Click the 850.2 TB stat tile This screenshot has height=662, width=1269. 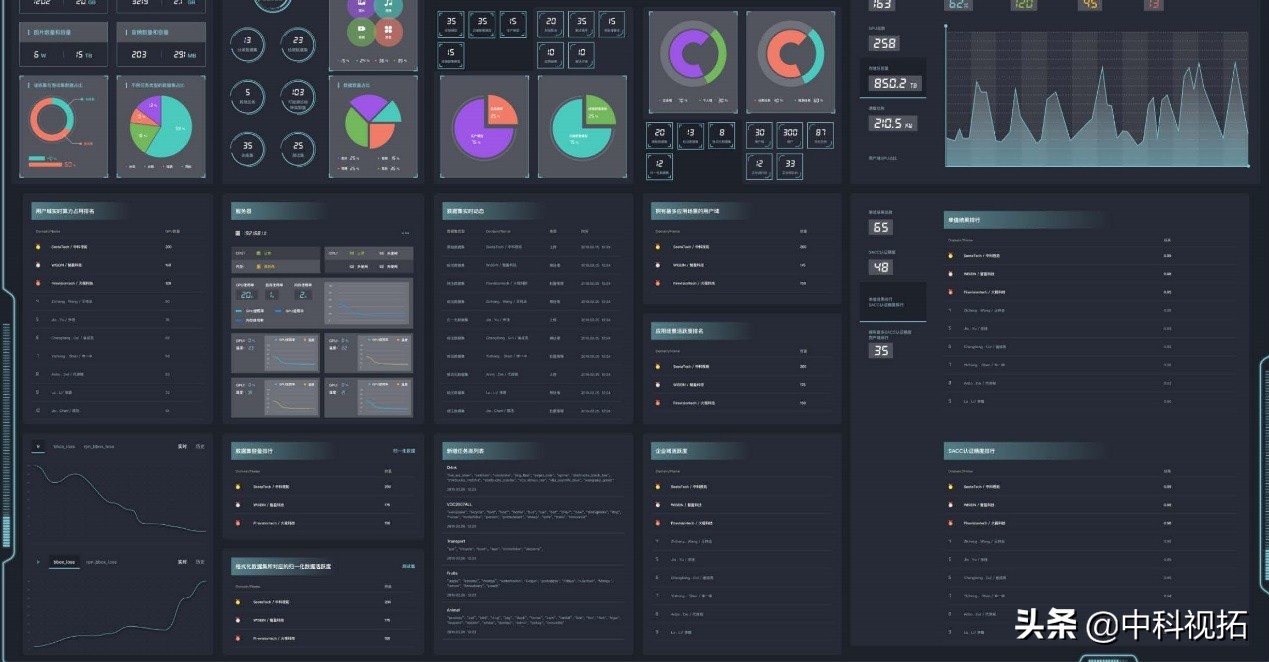point(893,84)
